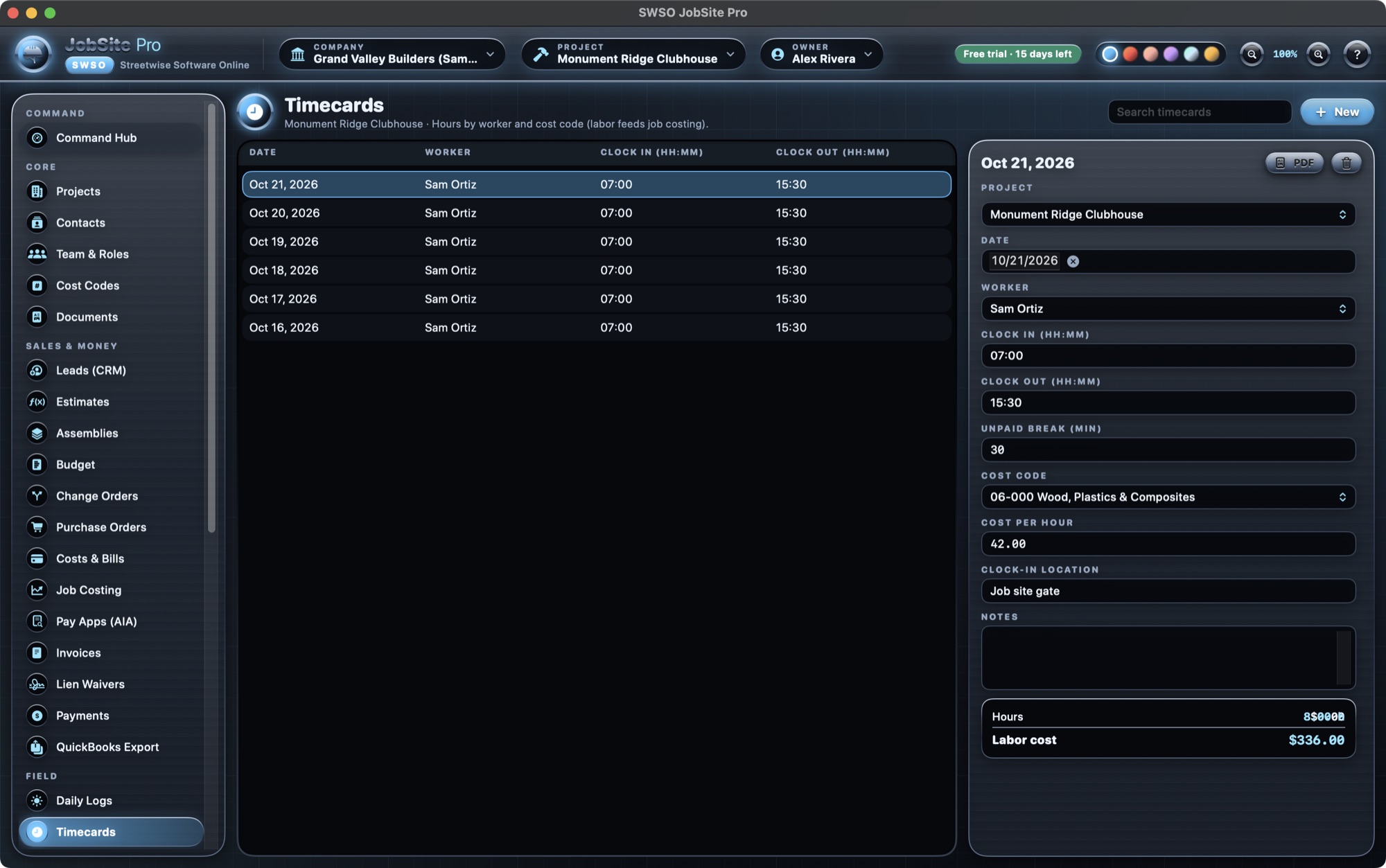Expand the Company selector dropdown
The image size is (1386, 868).
[392, 54]
